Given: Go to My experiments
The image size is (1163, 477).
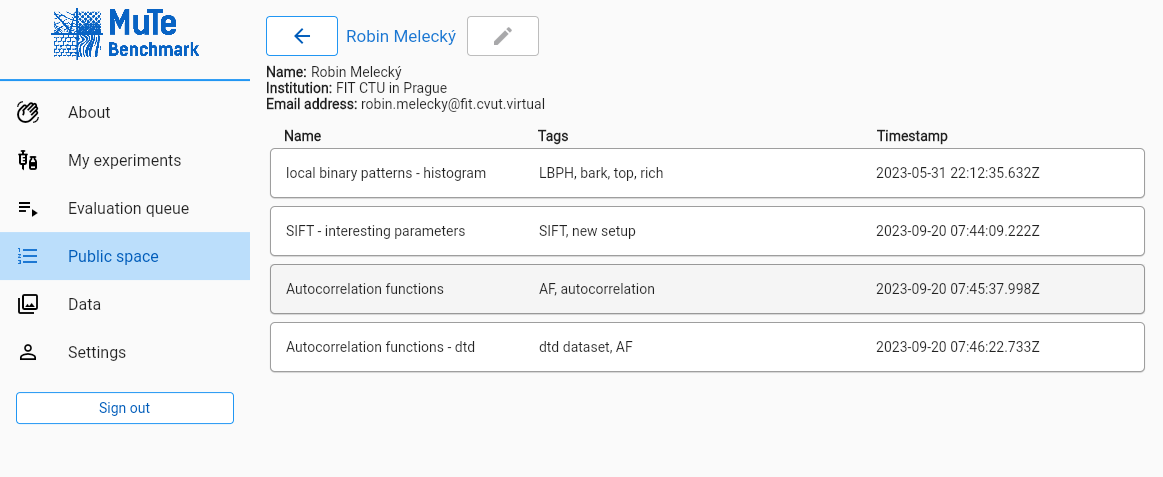Looking at the screenshot, I should click(124, 160).
